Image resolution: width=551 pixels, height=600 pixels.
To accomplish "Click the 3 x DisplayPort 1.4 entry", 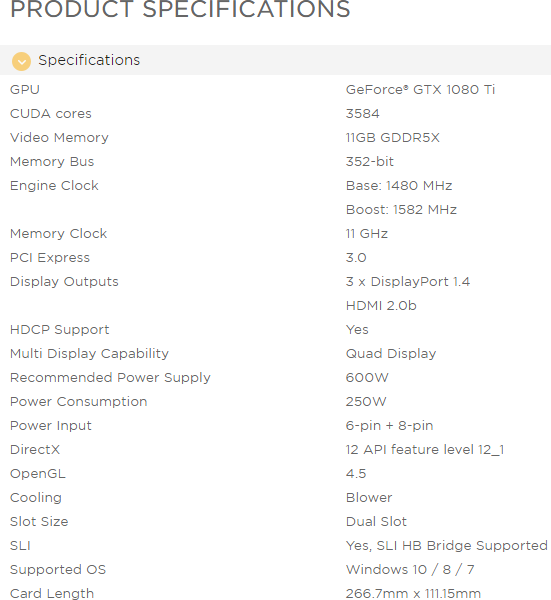I will tap(408, 282).
